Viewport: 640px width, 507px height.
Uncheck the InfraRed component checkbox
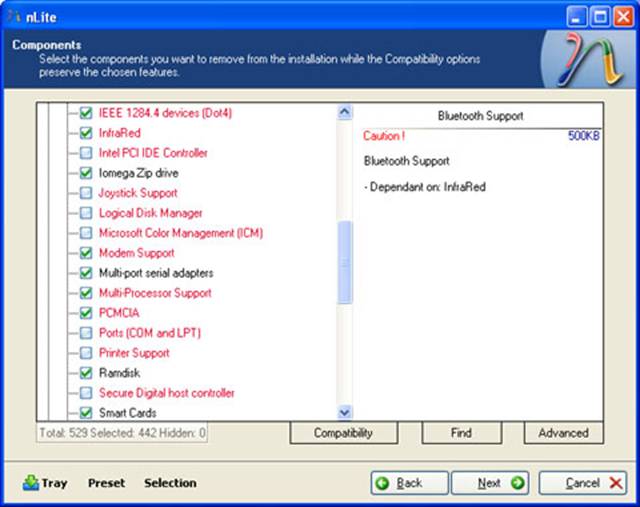86,133
